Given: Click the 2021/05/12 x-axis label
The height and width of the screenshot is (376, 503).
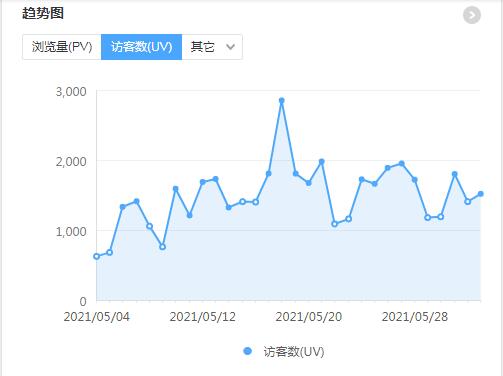Looking at the screenshot, I should (x=203, y=316).
